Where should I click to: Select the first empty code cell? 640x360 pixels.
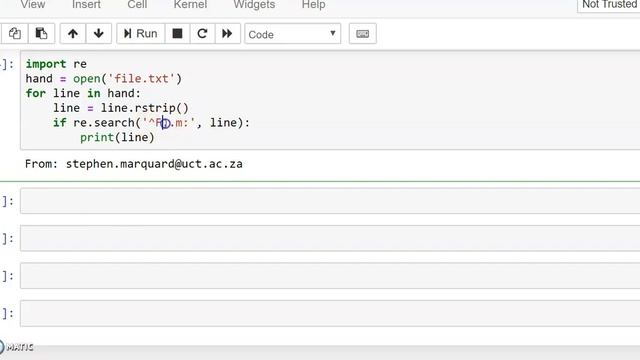(330, 201)
